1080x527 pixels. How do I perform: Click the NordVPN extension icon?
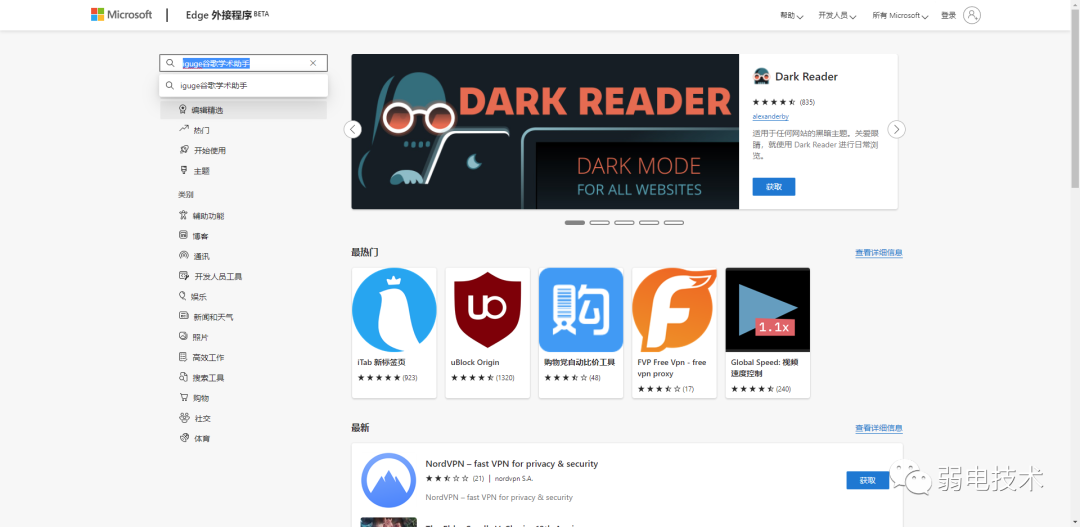pos(388,480)
